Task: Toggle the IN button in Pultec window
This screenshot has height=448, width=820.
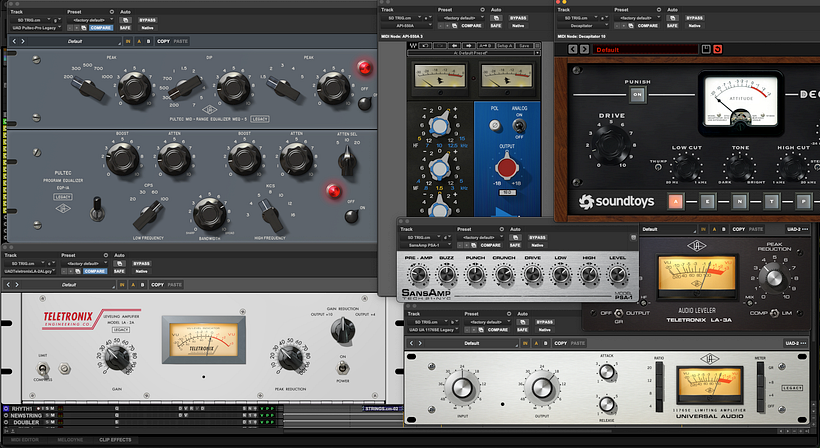Action: pos(128,41)
